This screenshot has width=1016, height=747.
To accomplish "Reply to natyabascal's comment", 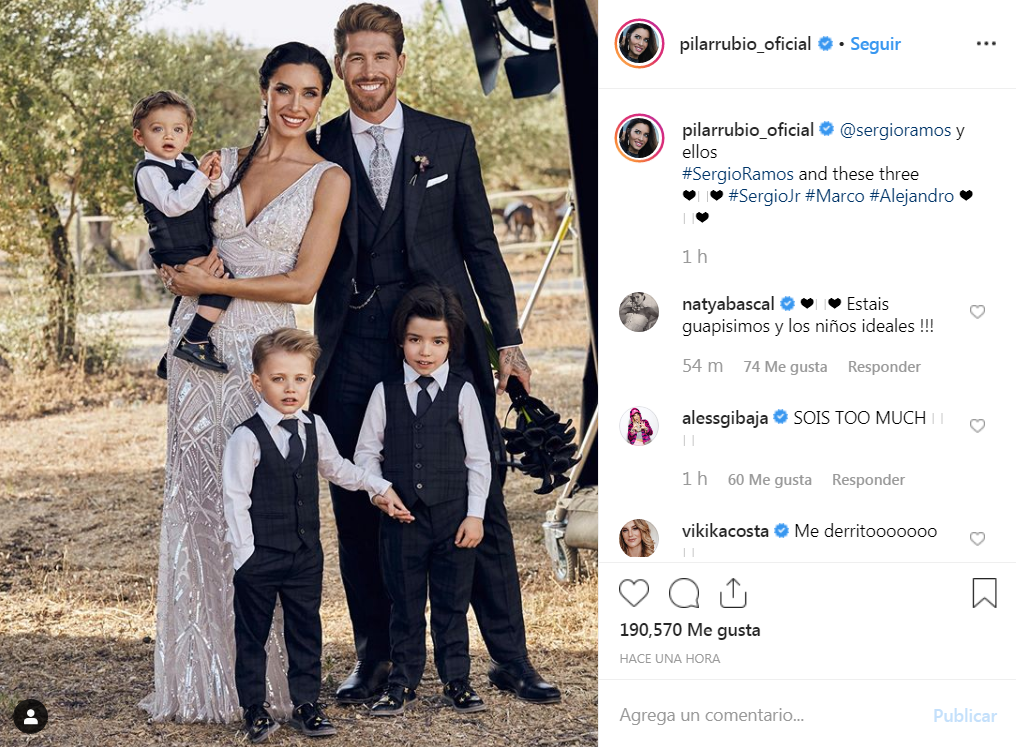I will pos(884,367).
